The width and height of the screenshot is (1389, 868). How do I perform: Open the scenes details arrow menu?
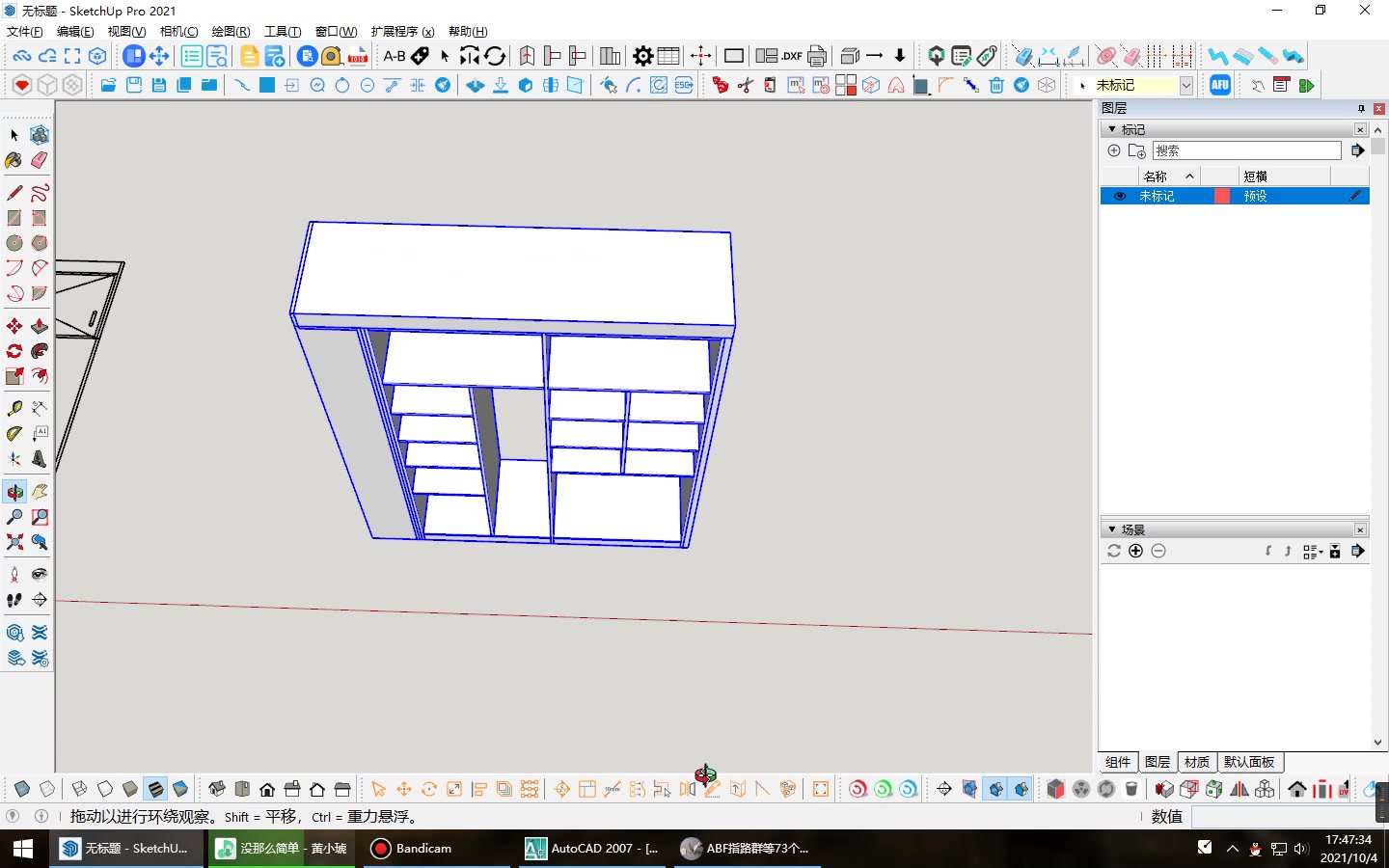[x=1357, y=551]
